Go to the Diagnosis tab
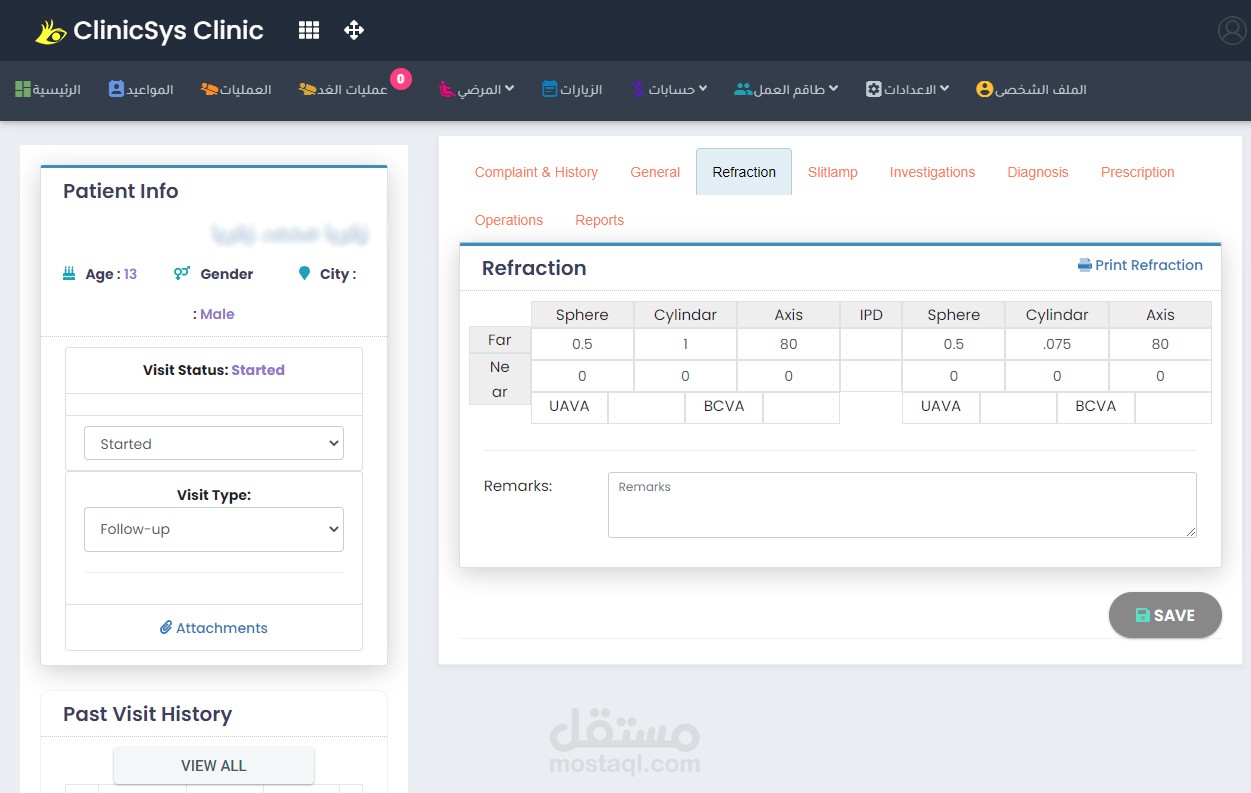This screenshot has height=793, width=1251. [1038, 172]
